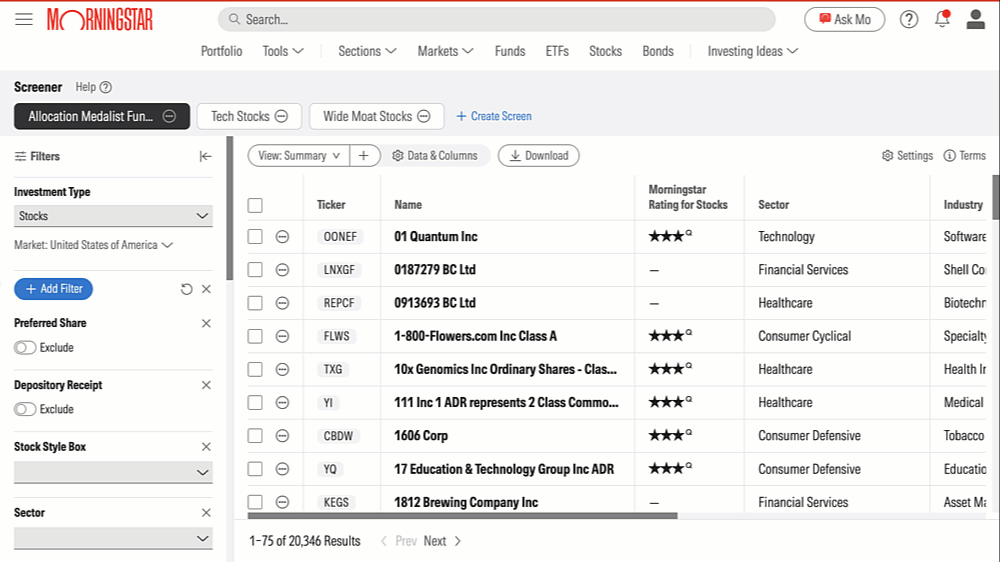Remove YI row using minus icon
The width and height of the screenshot is (1000, 562).
pos(282,403)
